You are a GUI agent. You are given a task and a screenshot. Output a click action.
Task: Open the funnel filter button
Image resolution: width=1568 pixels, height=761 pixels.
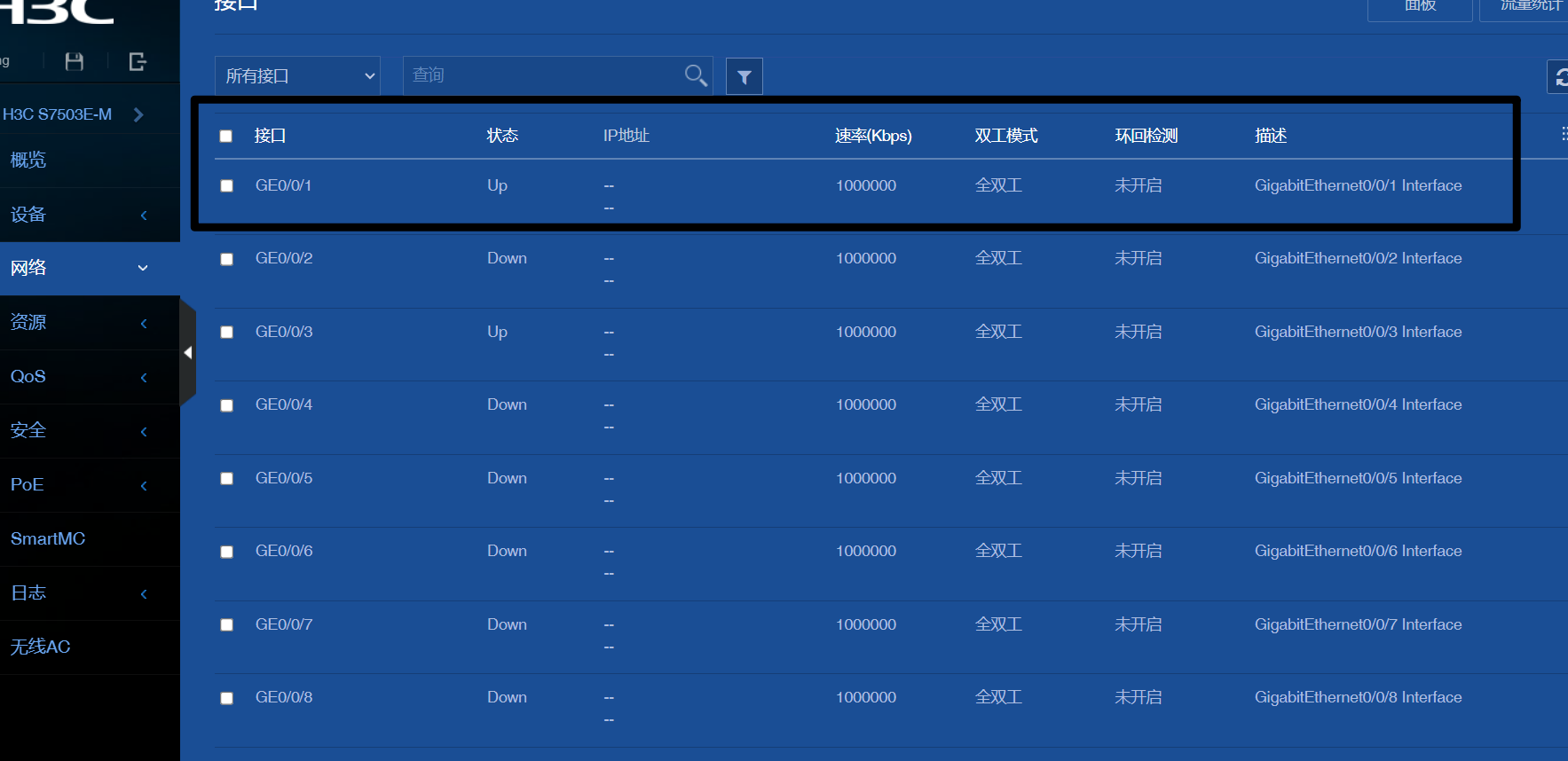745,76
